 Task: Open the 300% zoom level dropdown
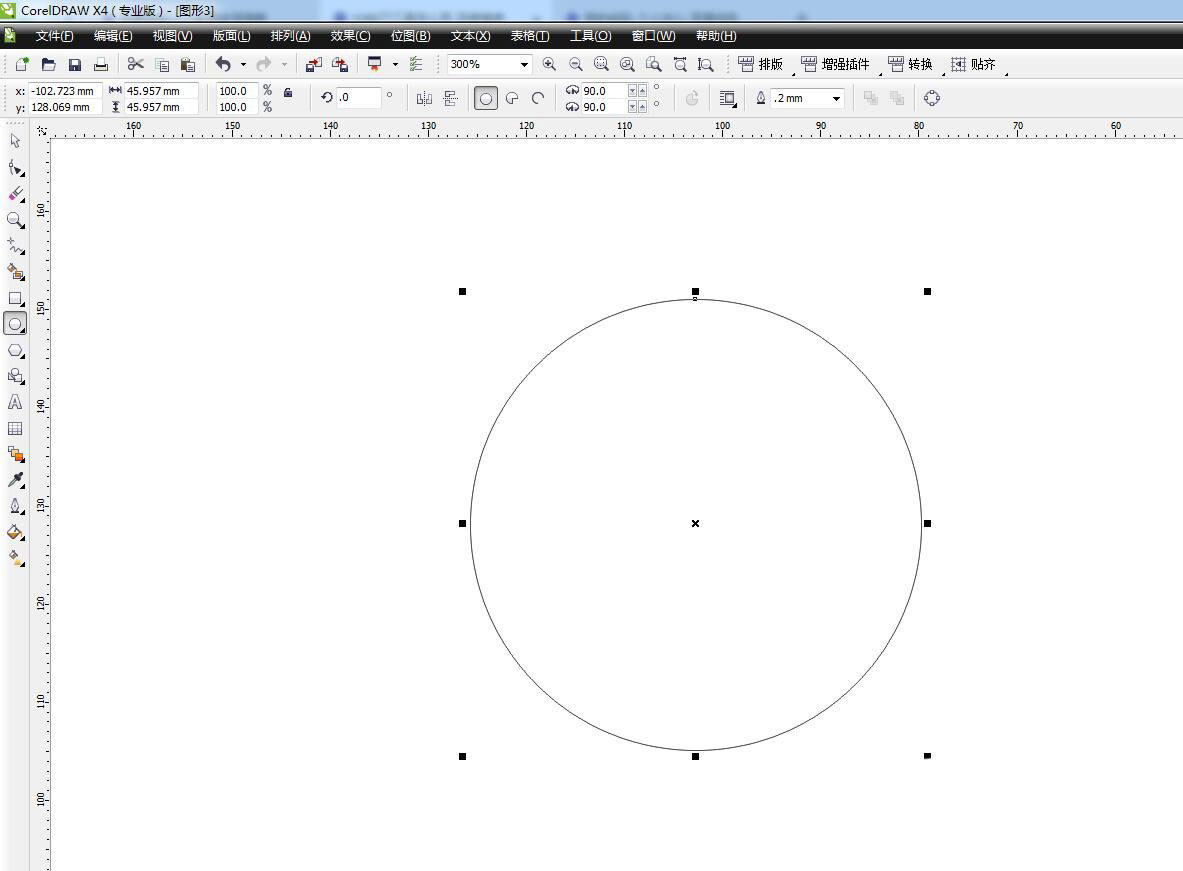coord(523,64)
